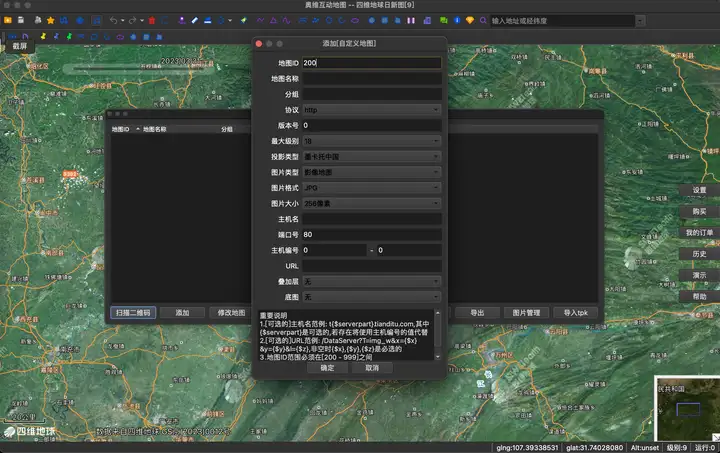Click the 主机名 input field
Screen dimensions: 720x453
pos(371,219)
